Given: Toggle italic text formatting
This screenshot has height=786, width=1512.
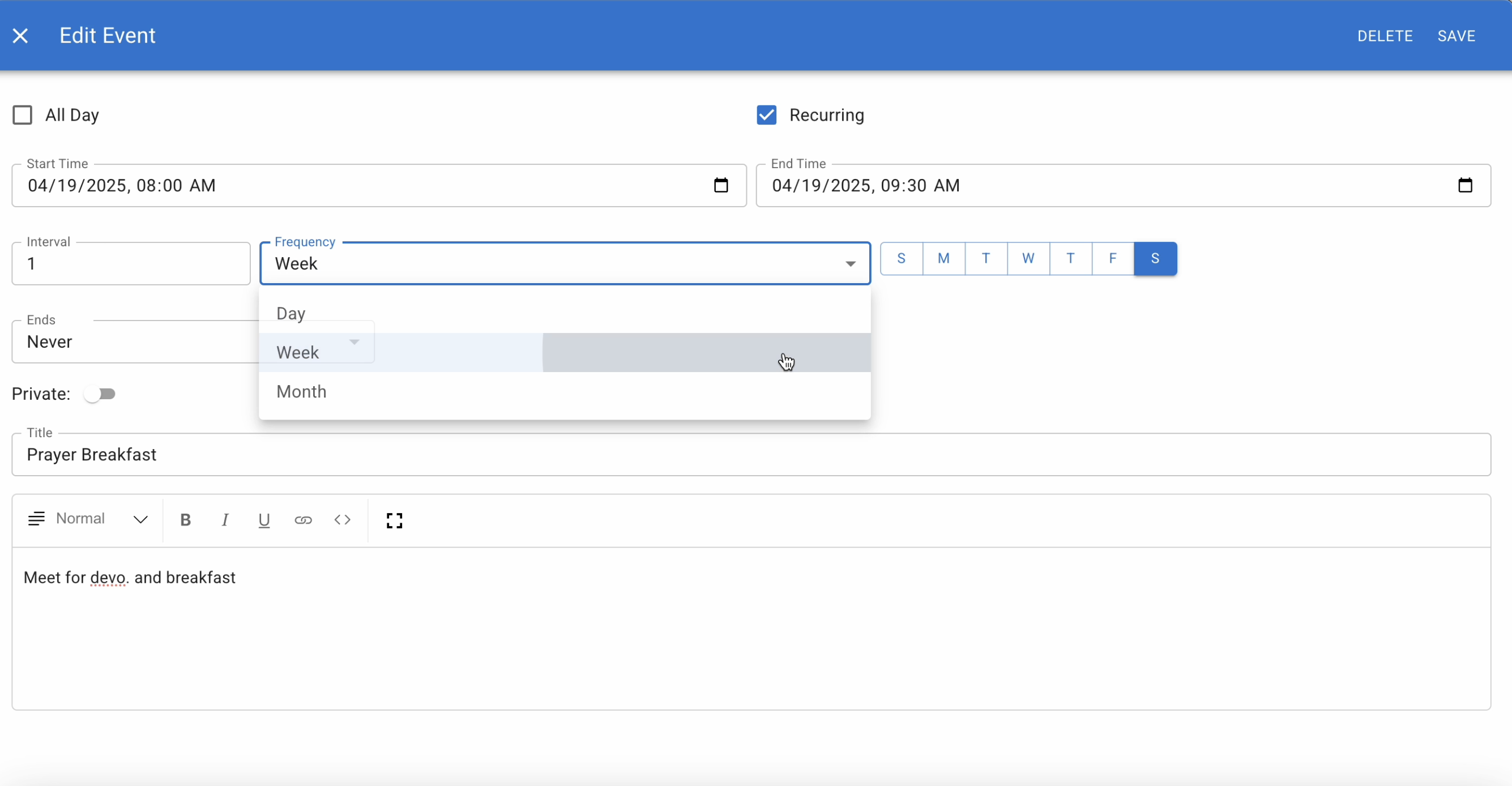Looking at the screenshot, I should tap(225, 520).
